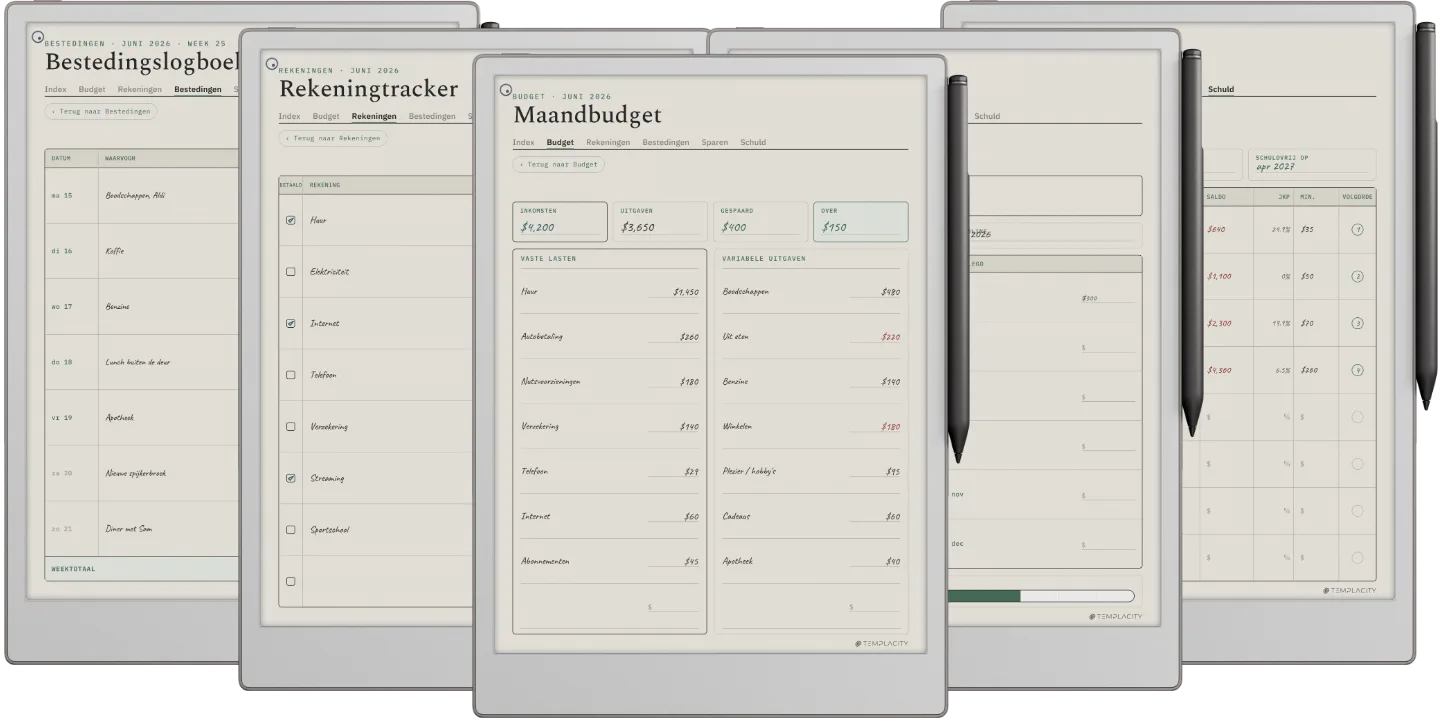Open Budget tab in Rekeningtracker

[x=326, y=116]
